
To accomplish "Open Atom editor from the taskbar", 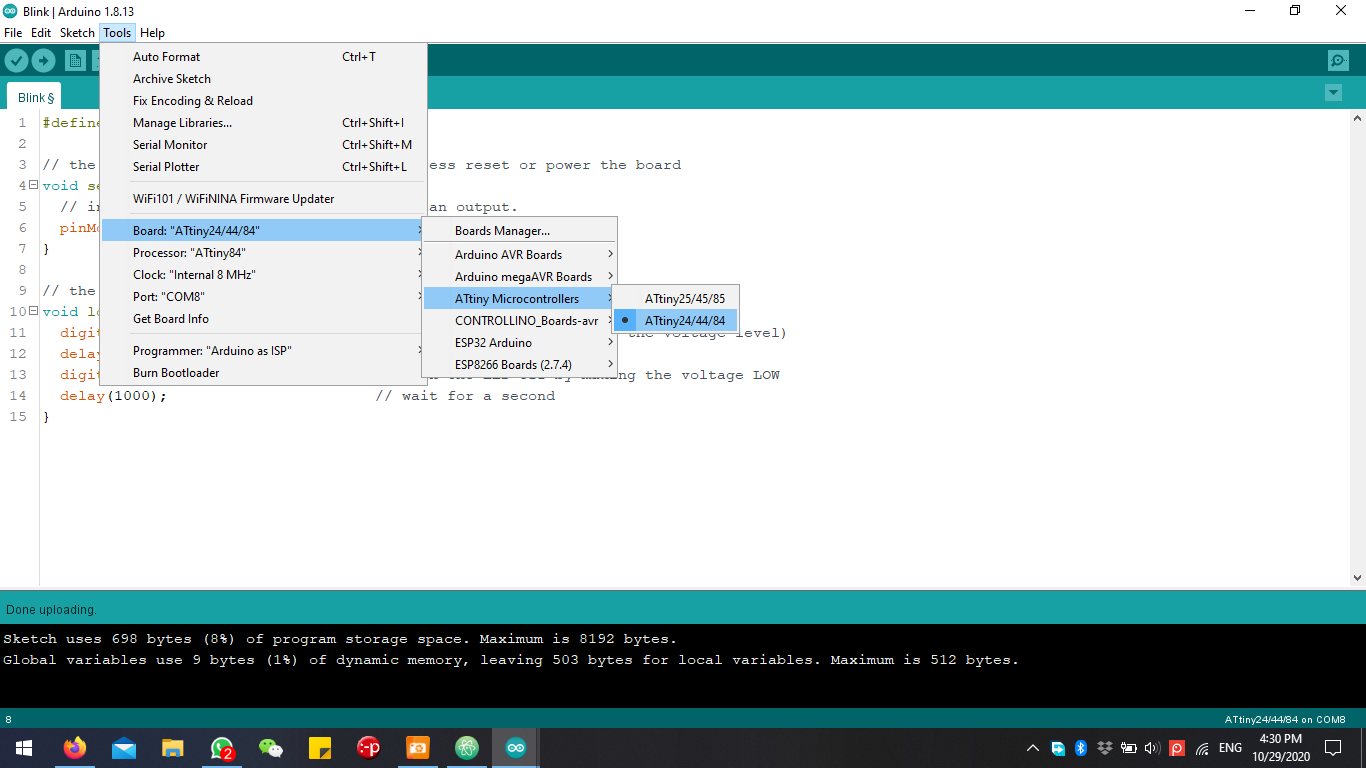I will pos(467,748).
